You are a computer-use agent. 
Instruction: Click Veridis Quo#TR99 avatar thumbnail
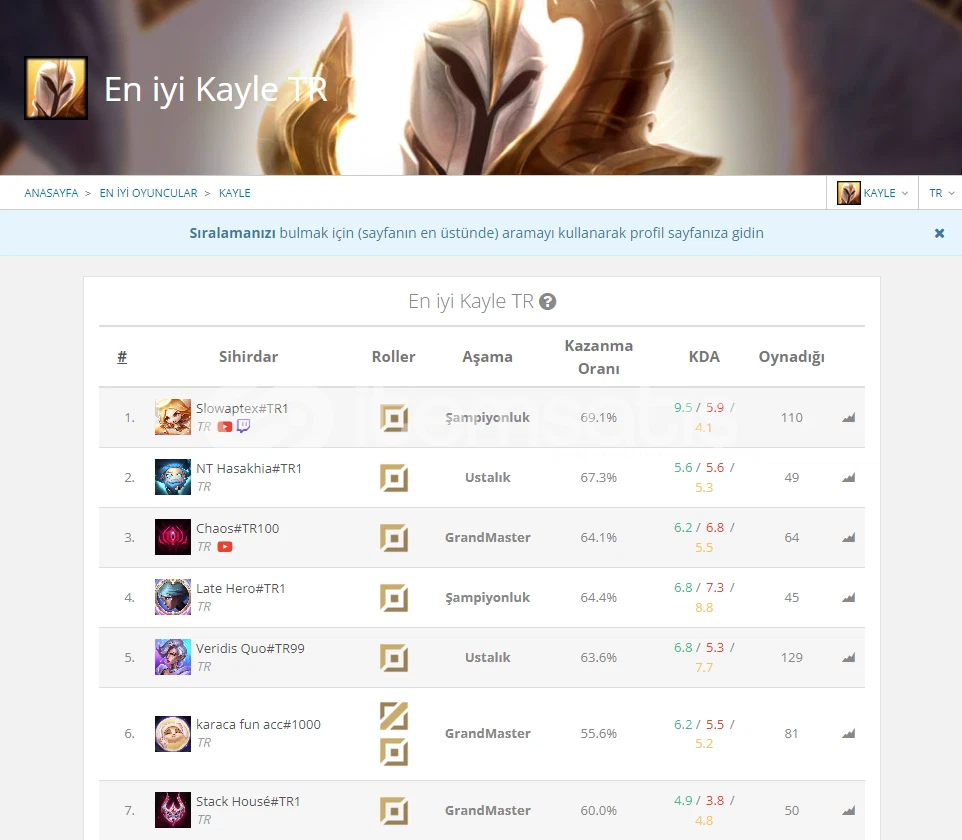pyautogui.click(x=173, y=658)
